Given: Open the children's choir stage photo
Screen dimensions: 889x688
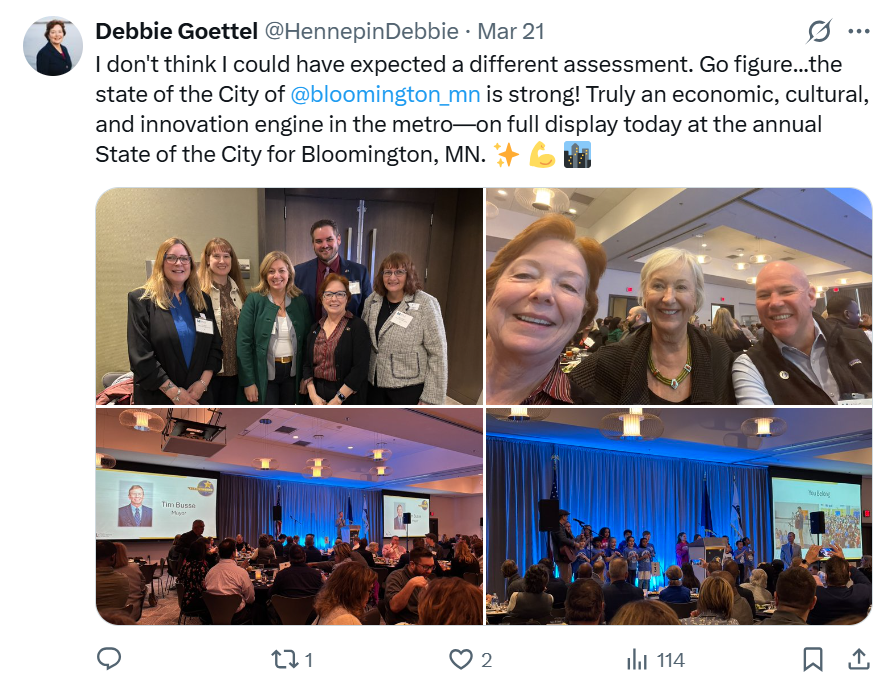Looking at the screenshot, I should coord(679,516).
